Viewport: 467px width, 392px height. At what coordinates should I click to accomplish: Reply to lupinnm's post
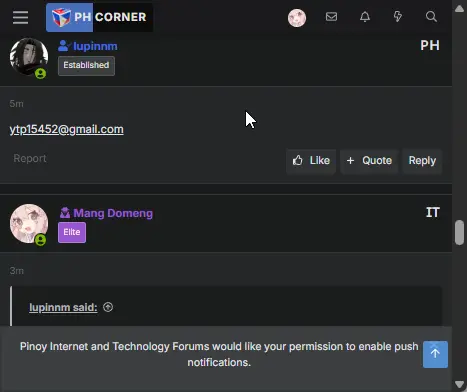(422, 161)
